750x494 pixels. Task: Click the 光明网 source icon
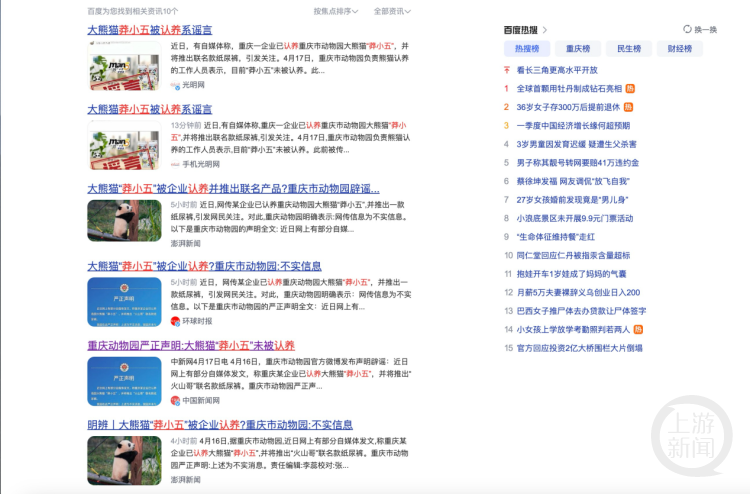click(x=176, y=85)
